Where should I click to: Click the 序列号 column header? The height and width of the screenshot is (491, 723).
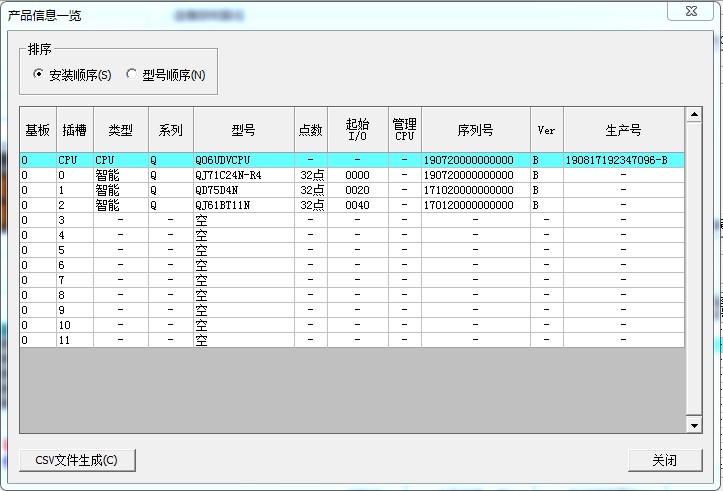pyautogui.click(x=475, y=130)
